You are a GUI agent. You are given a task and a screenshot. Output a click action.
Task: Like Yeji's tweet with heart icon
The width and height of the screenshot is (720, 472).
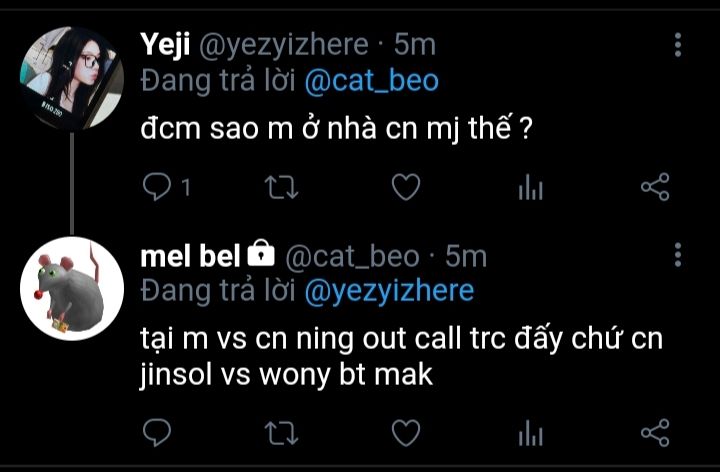pyautogui.click(x=406, y=187)
